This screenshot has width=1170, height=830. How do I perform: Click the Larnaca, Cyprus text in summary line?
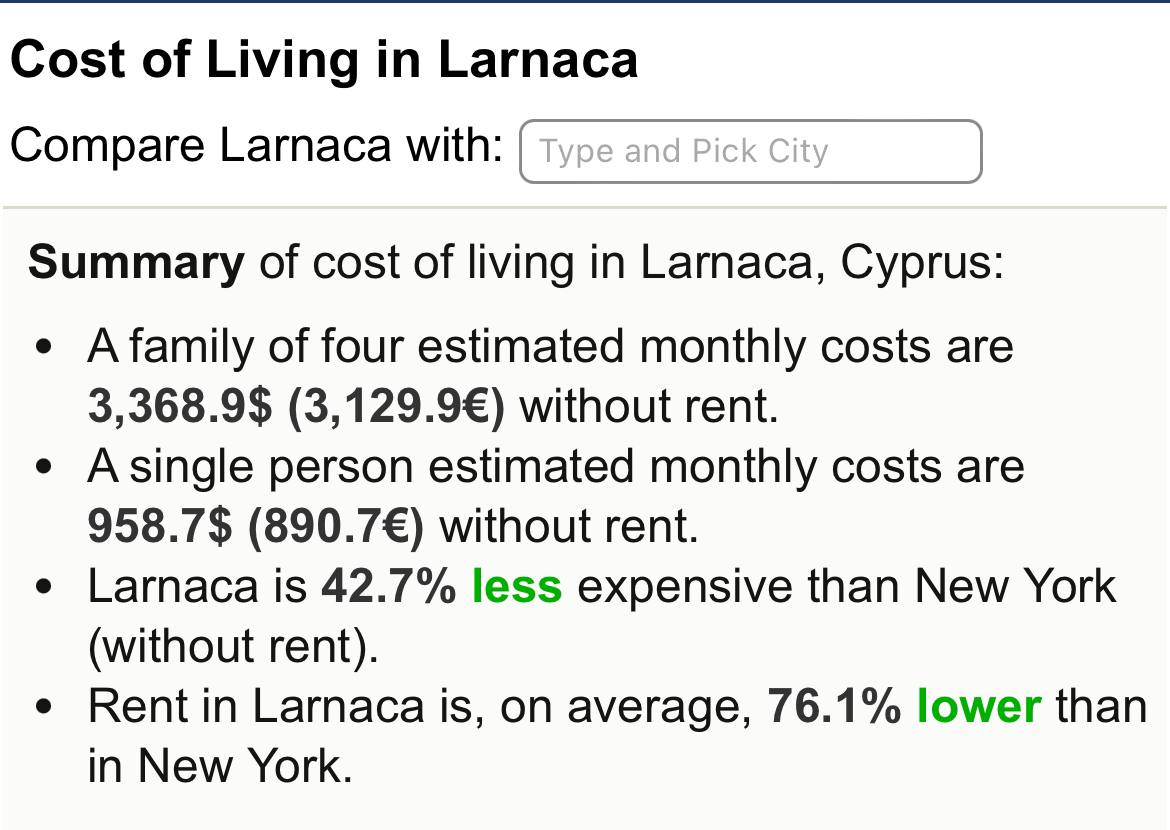pos(822,263)
